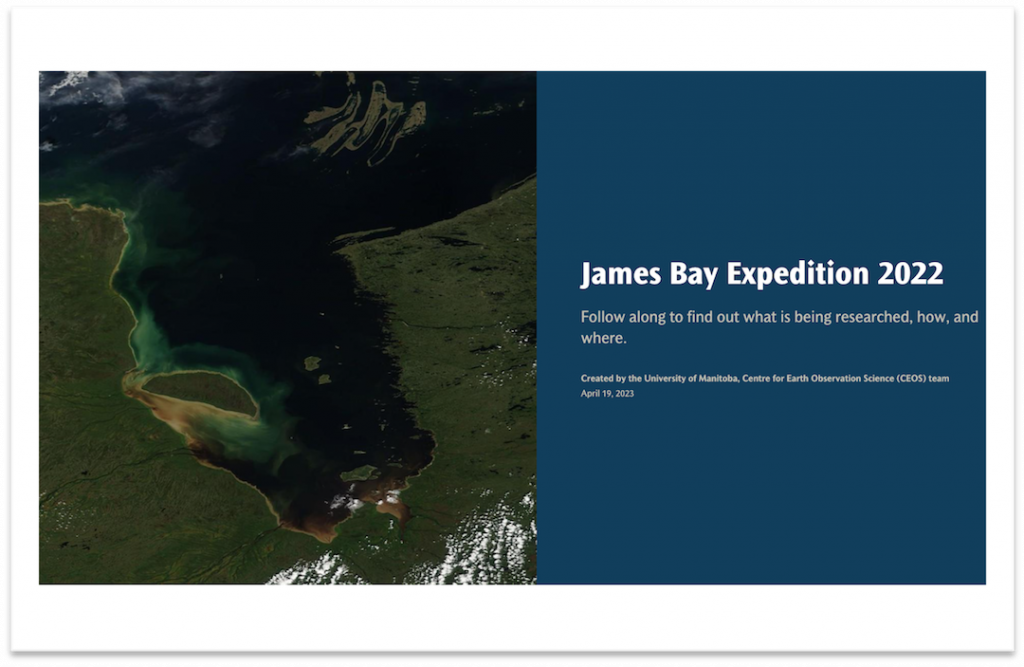Screen dimensions: 1024x667
Task: Click the word '2022' in the title
Action: pos(908,274)
